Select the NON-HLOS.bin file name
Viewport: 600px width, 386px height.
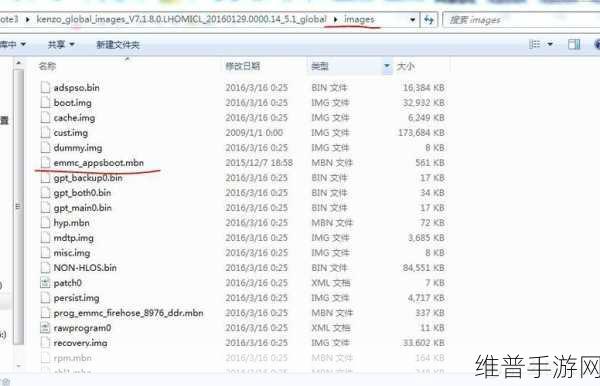[x=85, y=268]
